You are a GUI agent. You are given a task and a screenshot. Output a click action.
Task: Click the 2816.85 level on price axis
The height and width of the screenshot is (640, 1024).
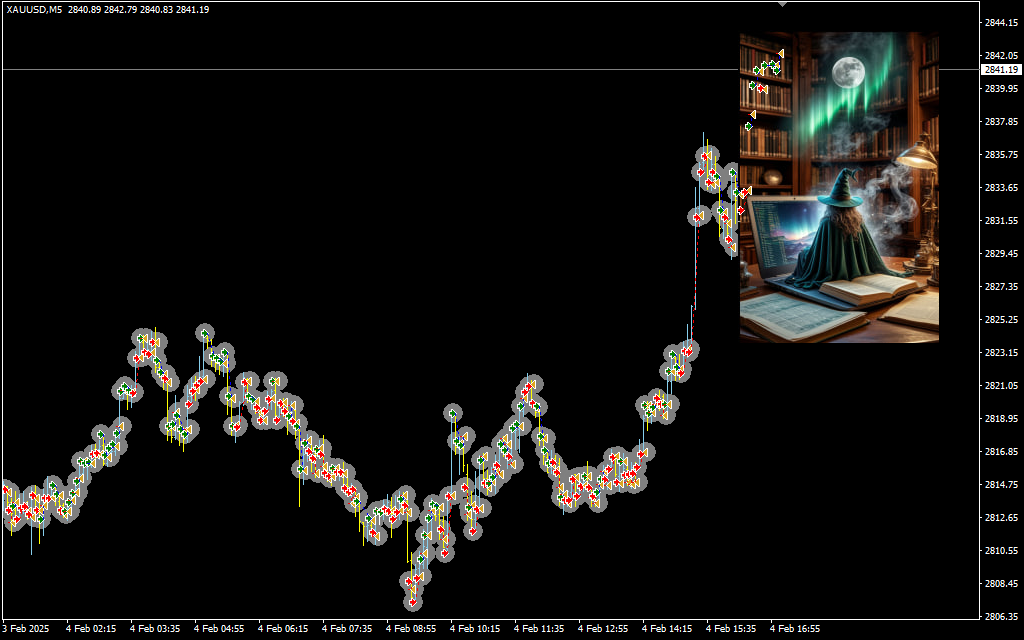pos(1000,451)
